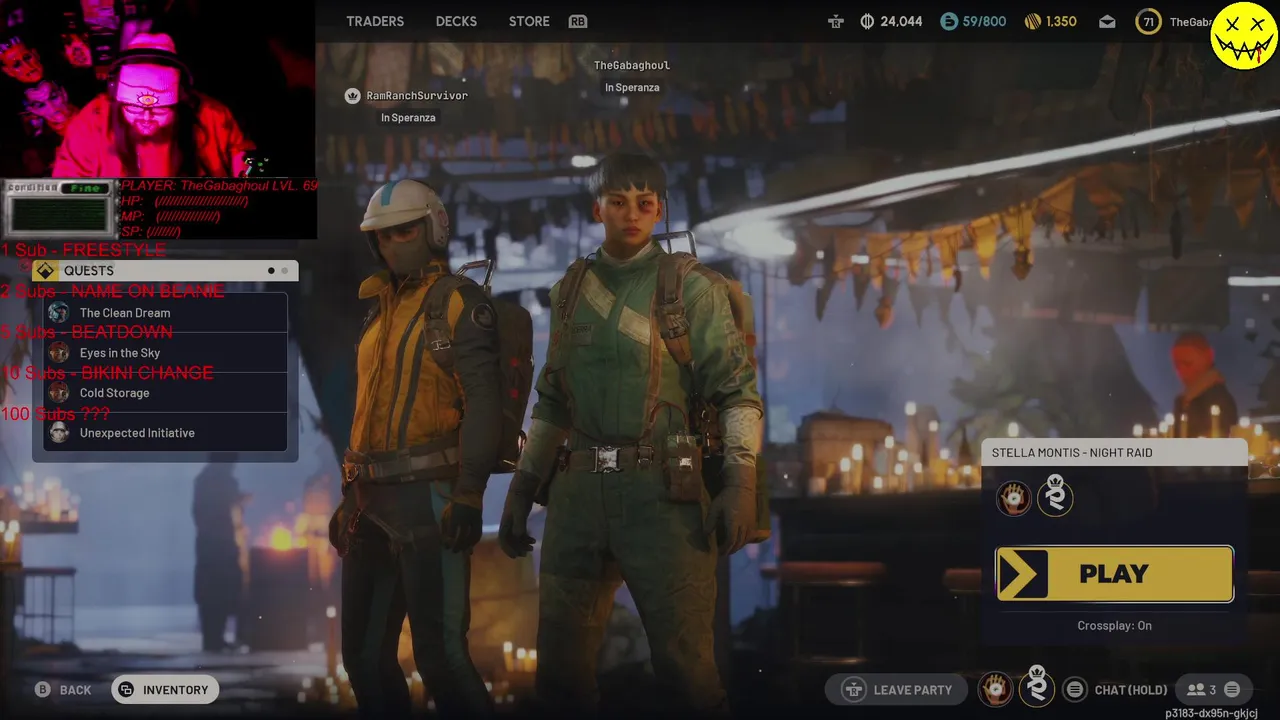Click the streamer webcam feed

click(158, 89)
